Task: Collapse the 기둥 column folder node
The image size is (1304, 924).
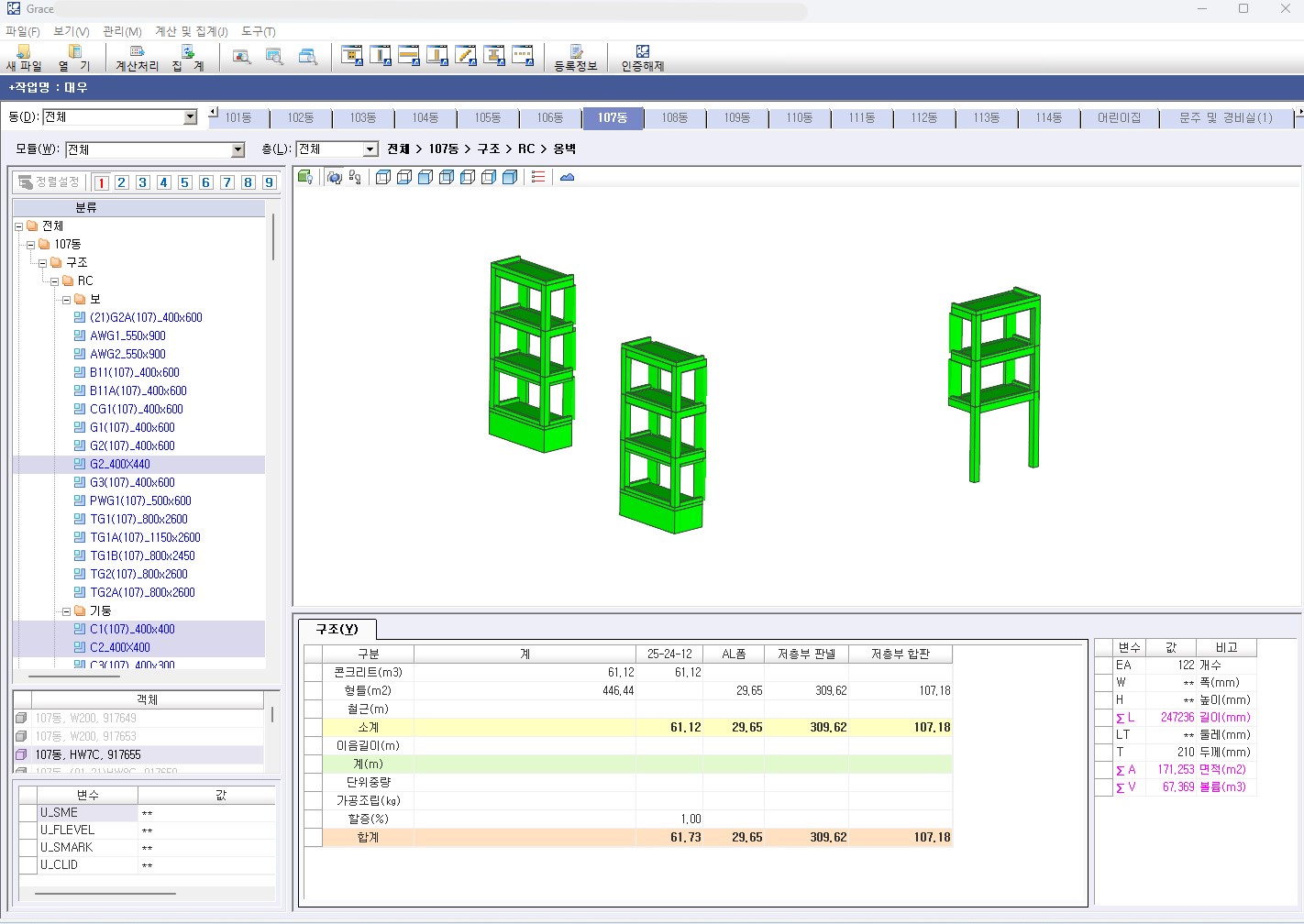Action: [x=66, y=611]
